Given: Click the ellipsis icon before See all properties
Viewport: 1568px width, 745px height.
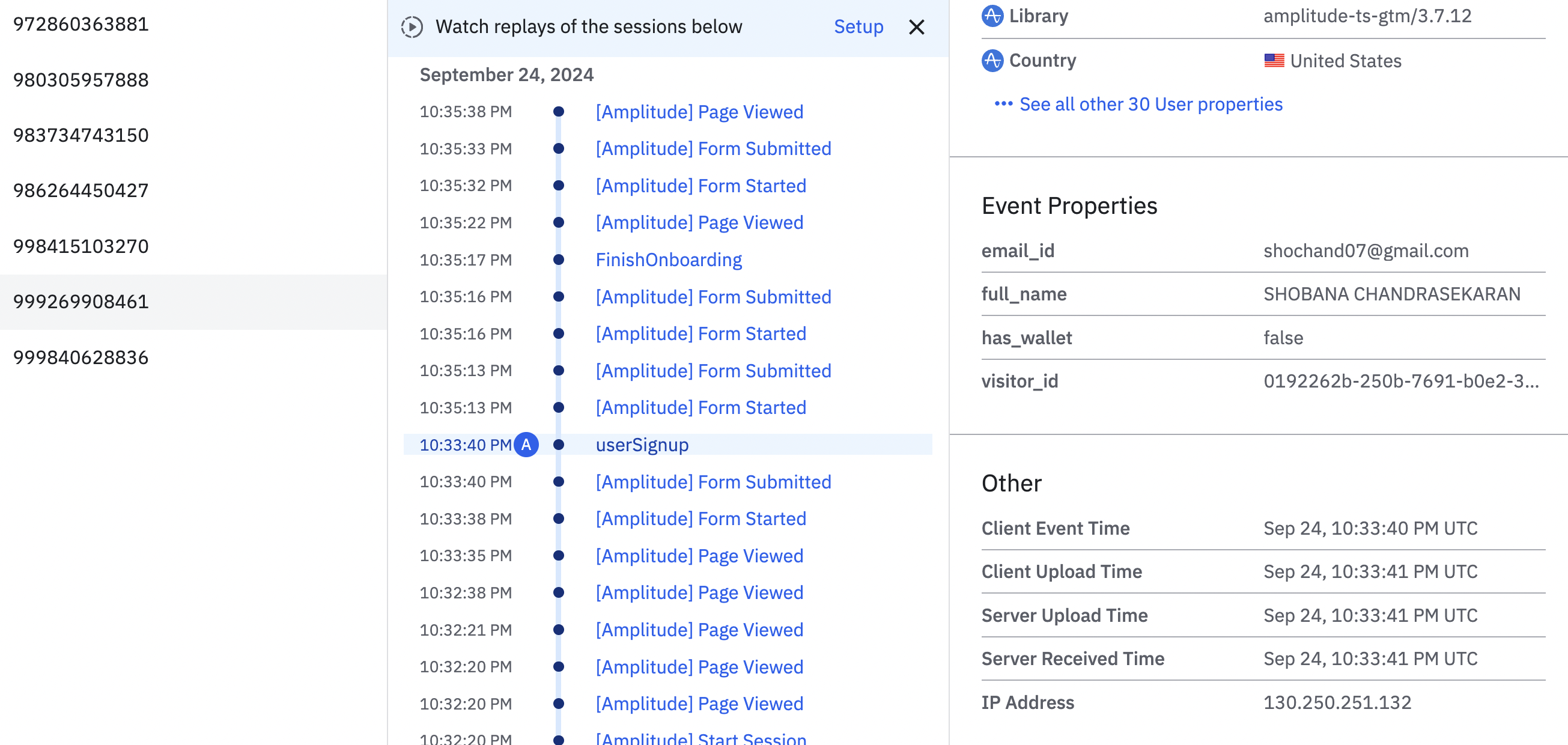Looking at the screenshot, I should (x=1003, y=104).
